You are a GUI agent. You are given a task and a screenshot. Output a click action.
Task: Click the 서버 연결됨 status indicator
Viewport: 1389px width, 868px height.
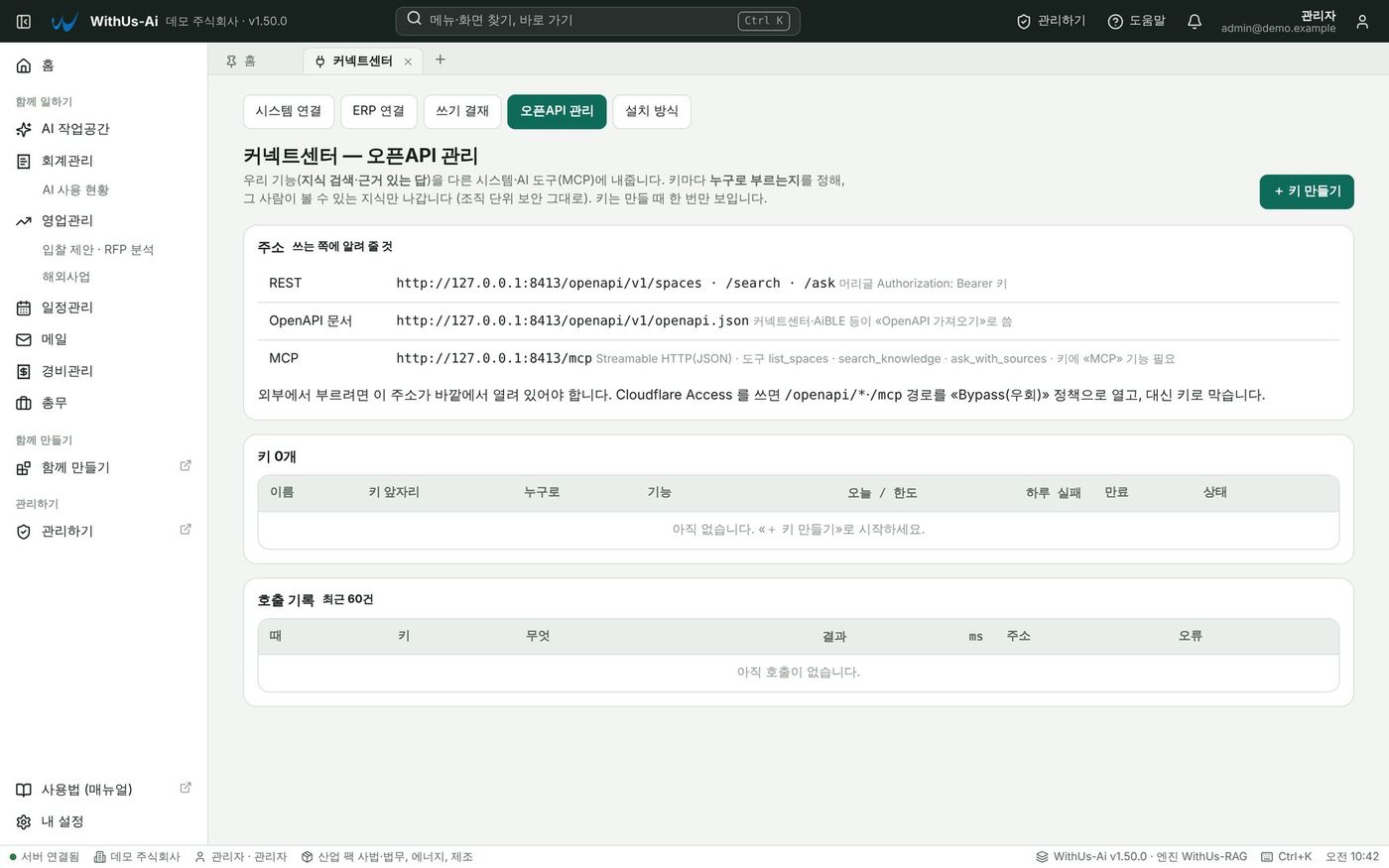(45, 857)
